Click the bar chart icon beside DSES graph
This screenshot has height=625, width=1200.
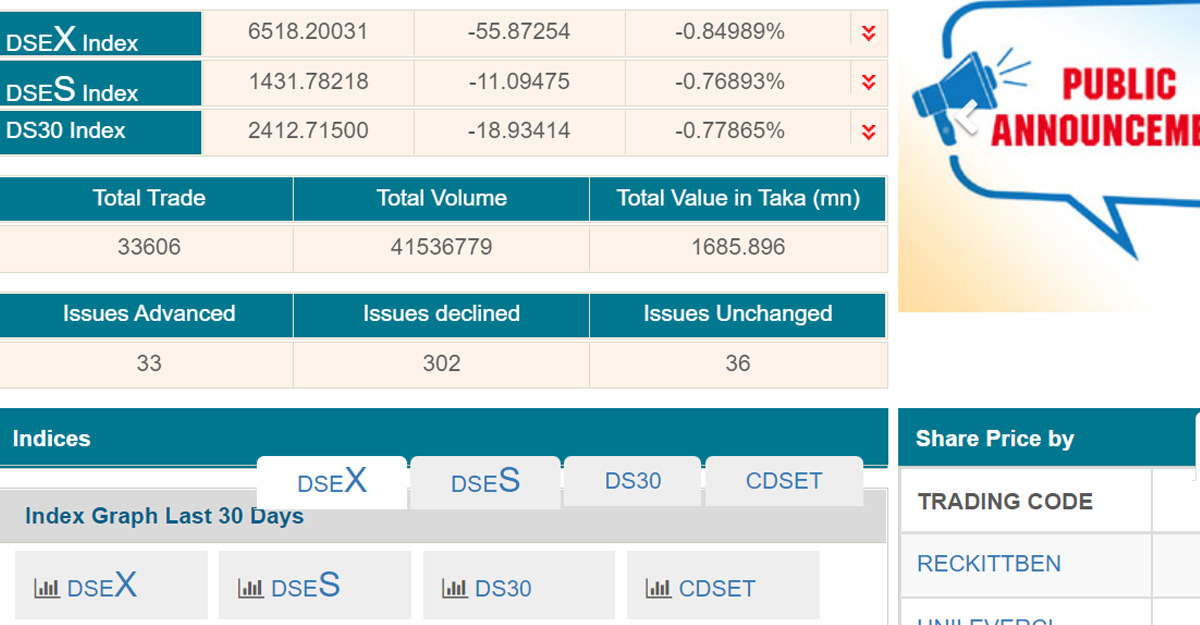point(251,588)
